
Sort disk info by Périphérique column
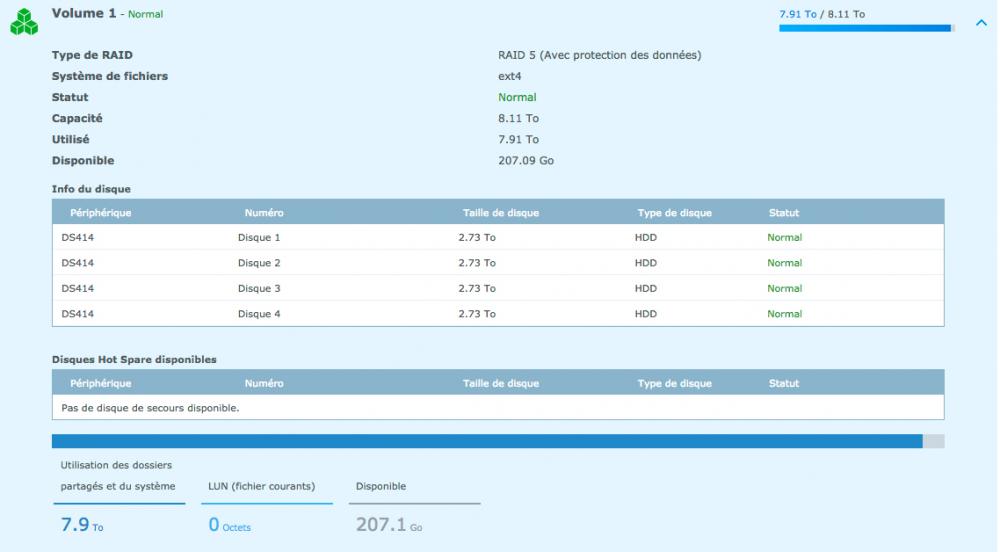(100, 213)
